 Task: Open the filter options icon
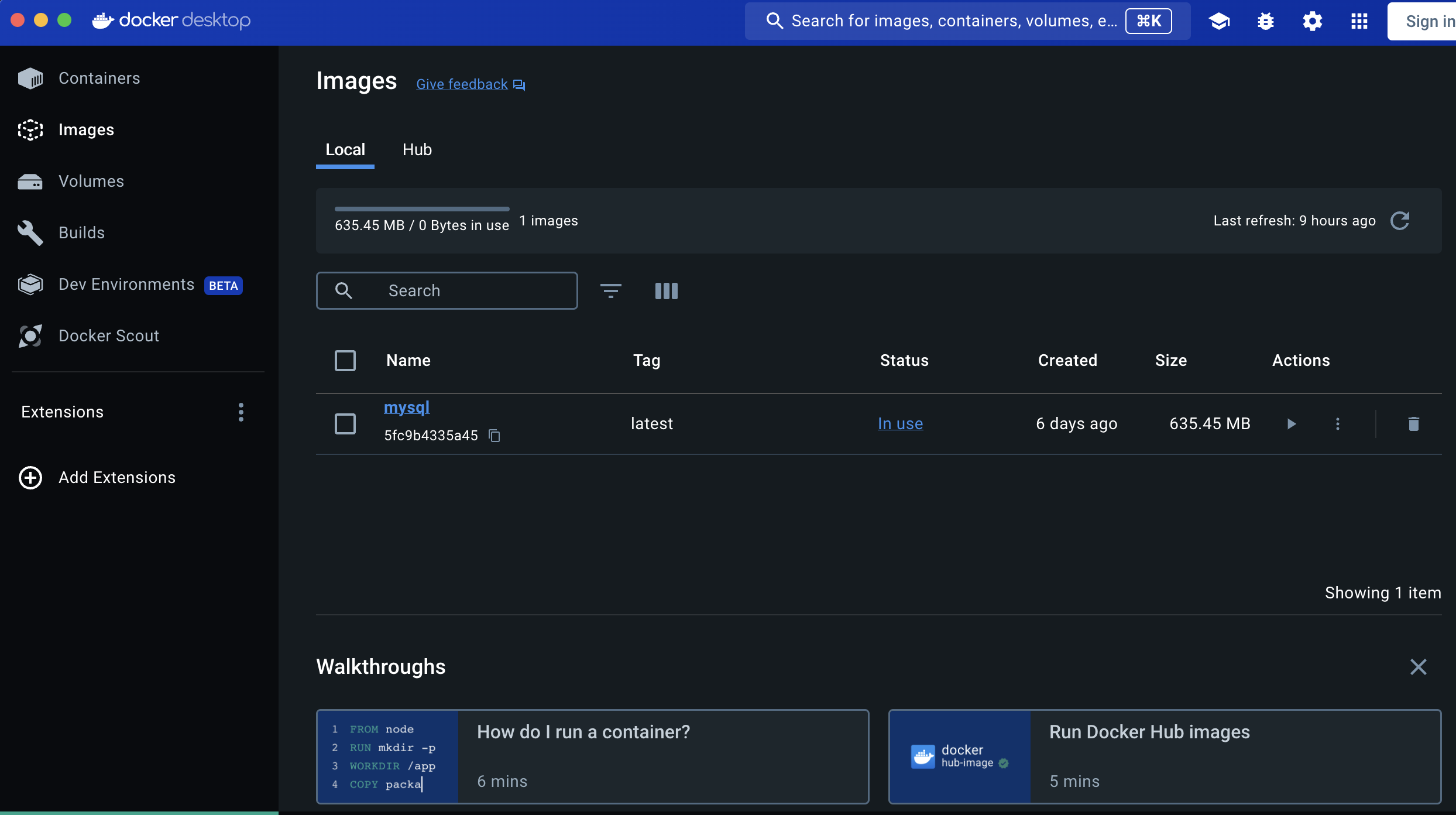pyautogui.click(x=610, y=290)
